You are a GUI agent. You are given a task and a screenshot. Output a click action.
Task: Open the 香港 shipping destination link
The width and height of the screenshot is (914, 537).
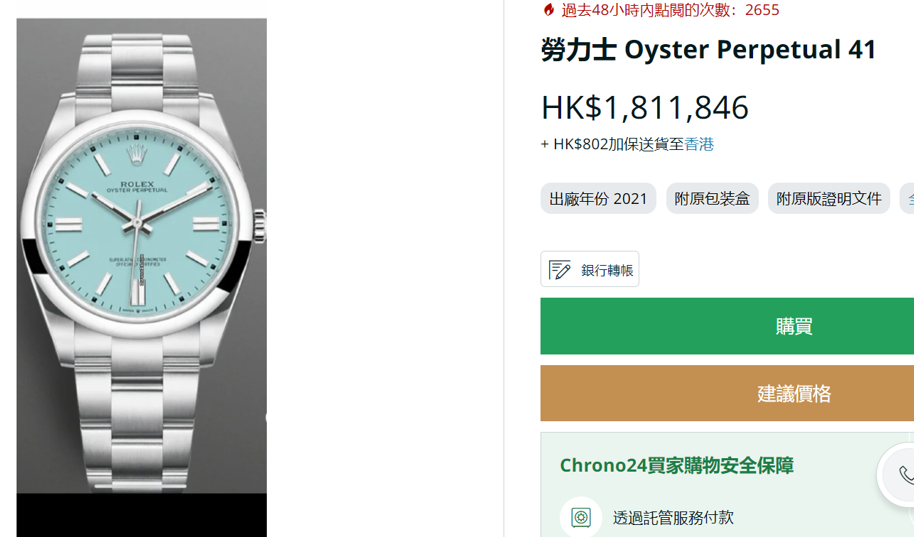[x=699, y=144]
